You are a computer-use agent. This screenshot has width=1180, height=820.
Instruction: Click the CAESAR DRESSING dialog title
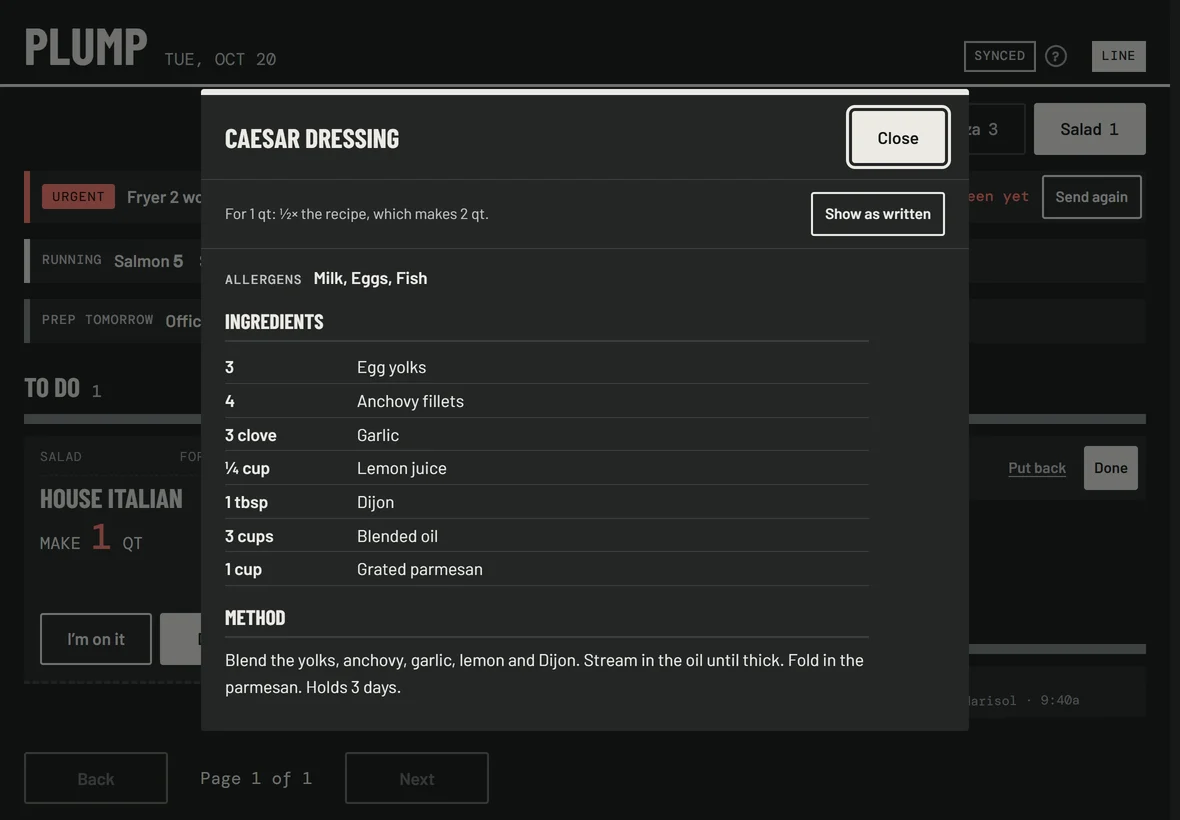point(312,138)
